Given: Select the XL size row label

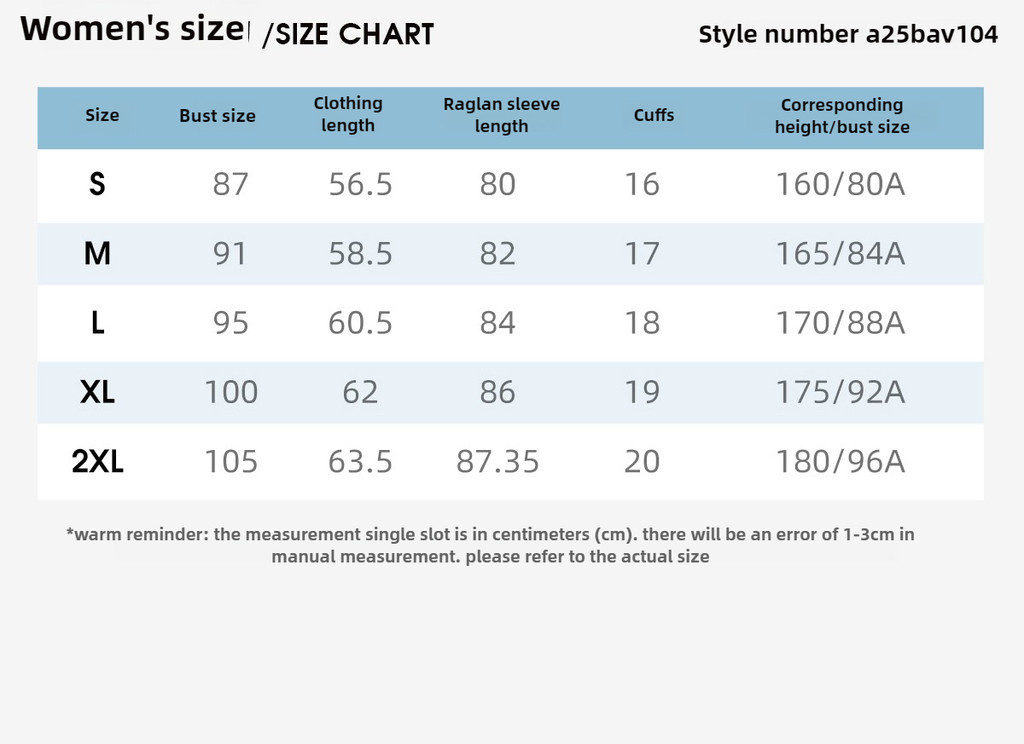Looking at the screenshot, I should pyautogui.click(x=97, y=392).
